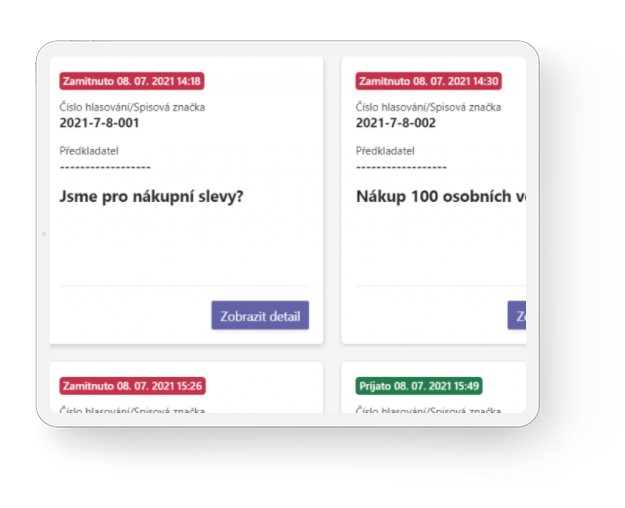Image resolution: width=625 pixels, height=508 pixels.
Task: Click the red Zamítnuto 15:26 status badge
Action: [x=132, y=385]
